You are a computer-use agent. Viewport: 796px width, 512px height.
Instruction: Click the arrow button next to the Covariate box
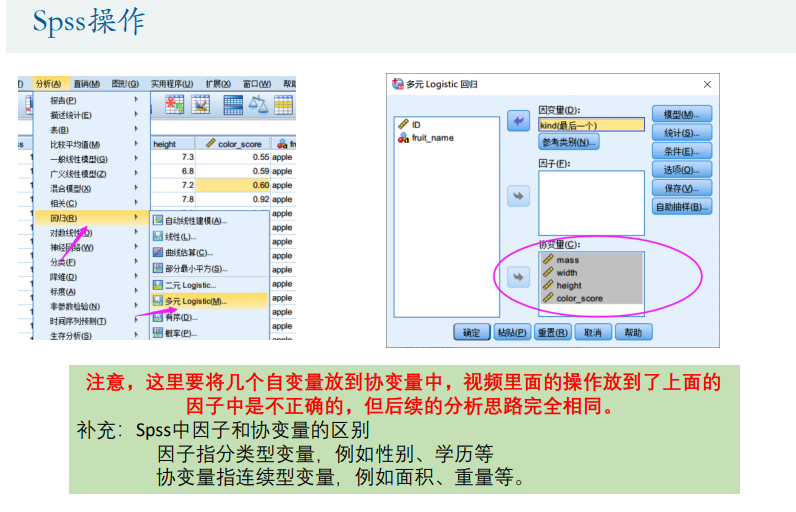(x=518, y=276)
